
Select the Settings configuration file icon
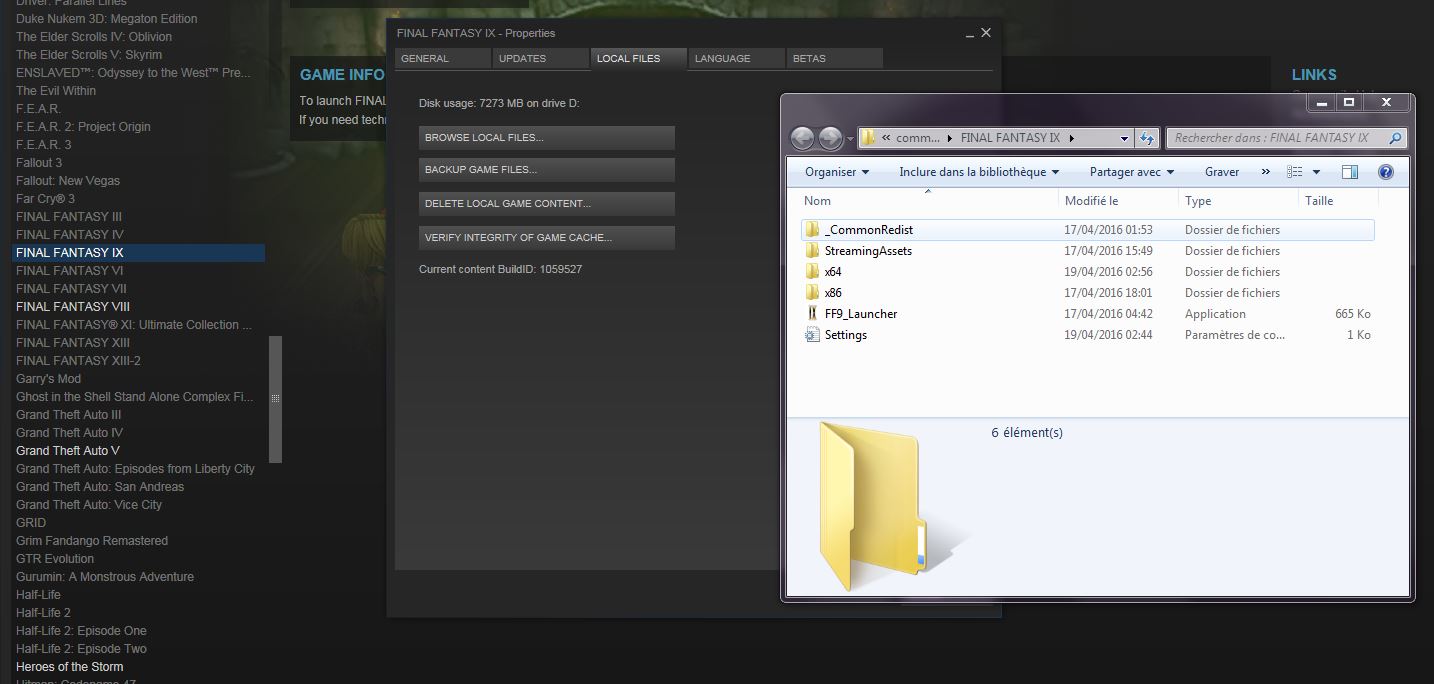click(812, 335)
